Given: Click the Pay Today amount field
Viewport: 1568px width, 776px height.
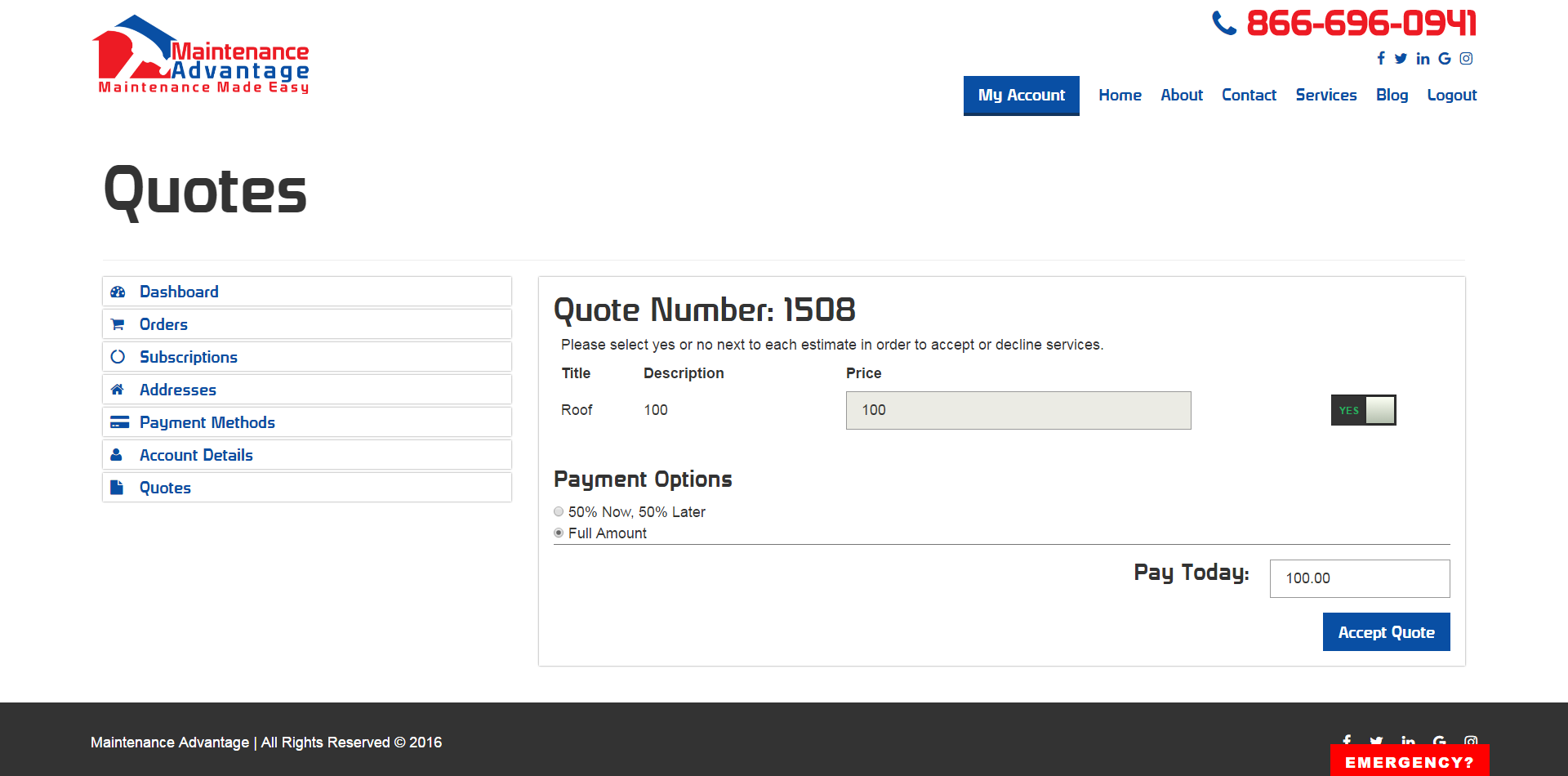Looking at the screenshot, I should [1360, 578].
